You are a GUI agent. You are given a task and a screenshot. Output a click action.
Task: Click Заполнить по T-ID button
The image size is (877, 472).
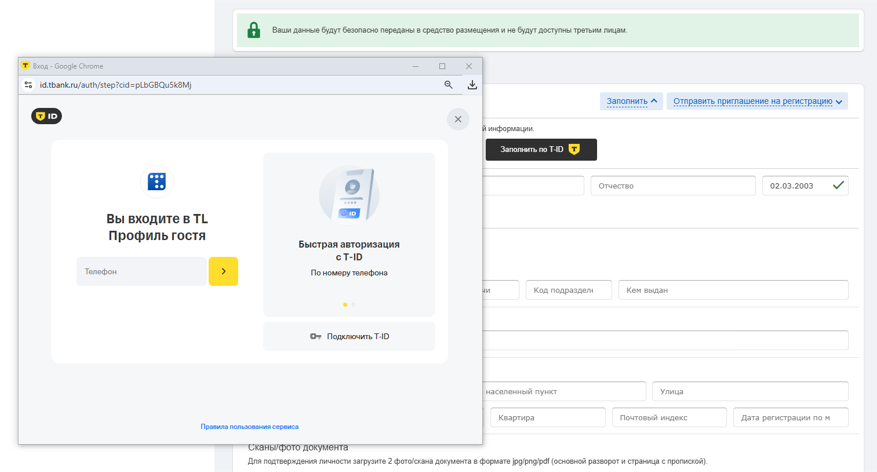(540, 150)
